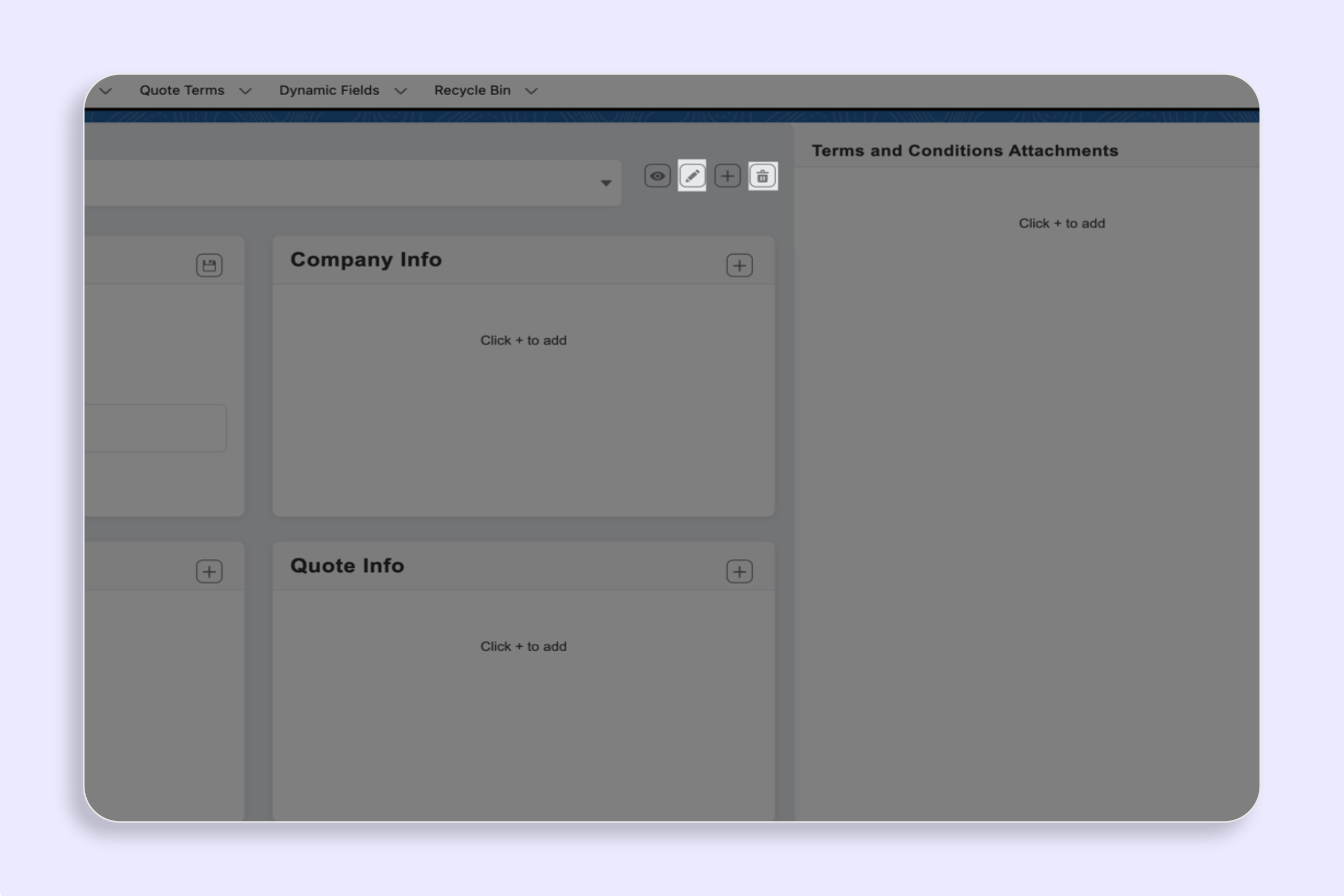Click the floppy disk save icon

pyautogui.click(x=209, y=265)
